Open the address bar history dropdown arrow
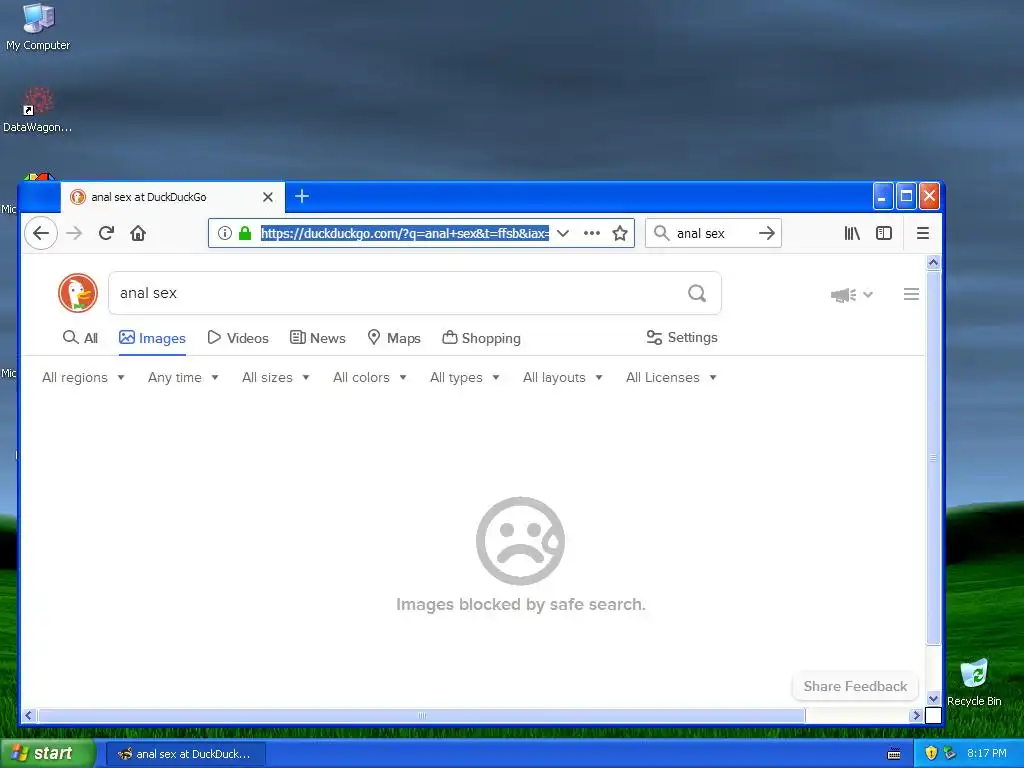This screenshot has width=1024, height=768. (563, 233)
